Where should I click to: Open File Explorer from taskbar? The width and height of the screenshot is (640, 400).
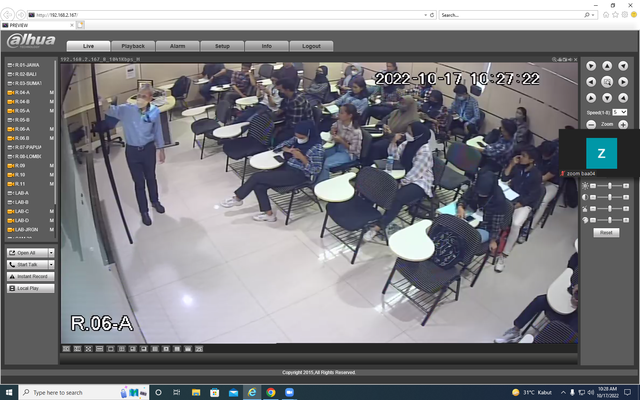coord(196,392)
